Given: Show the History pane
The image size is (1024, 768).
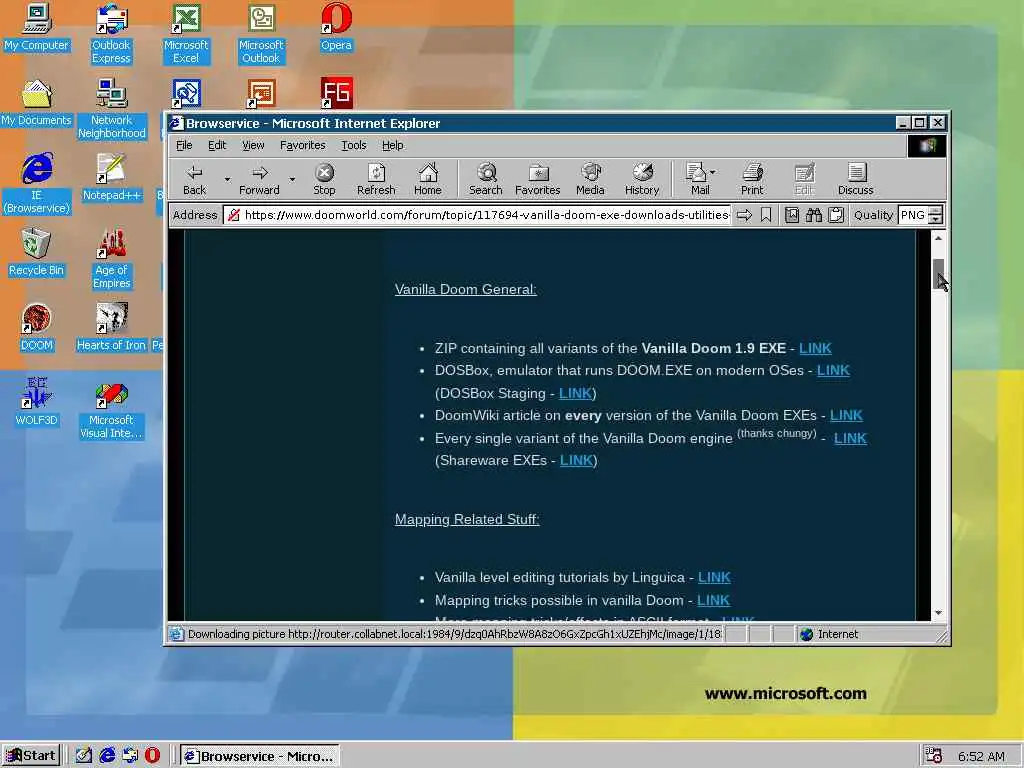Looking at the screenshot, I should tap(642, 180).
